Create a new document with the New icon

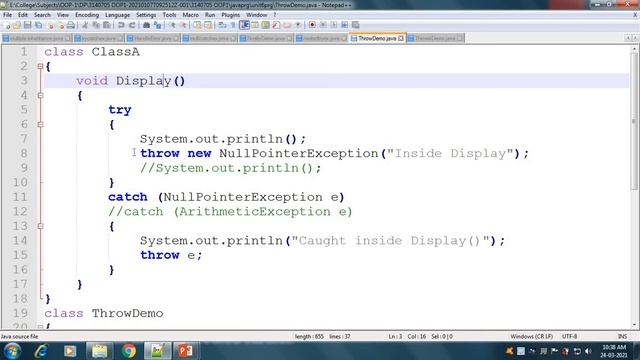point(7,25)
